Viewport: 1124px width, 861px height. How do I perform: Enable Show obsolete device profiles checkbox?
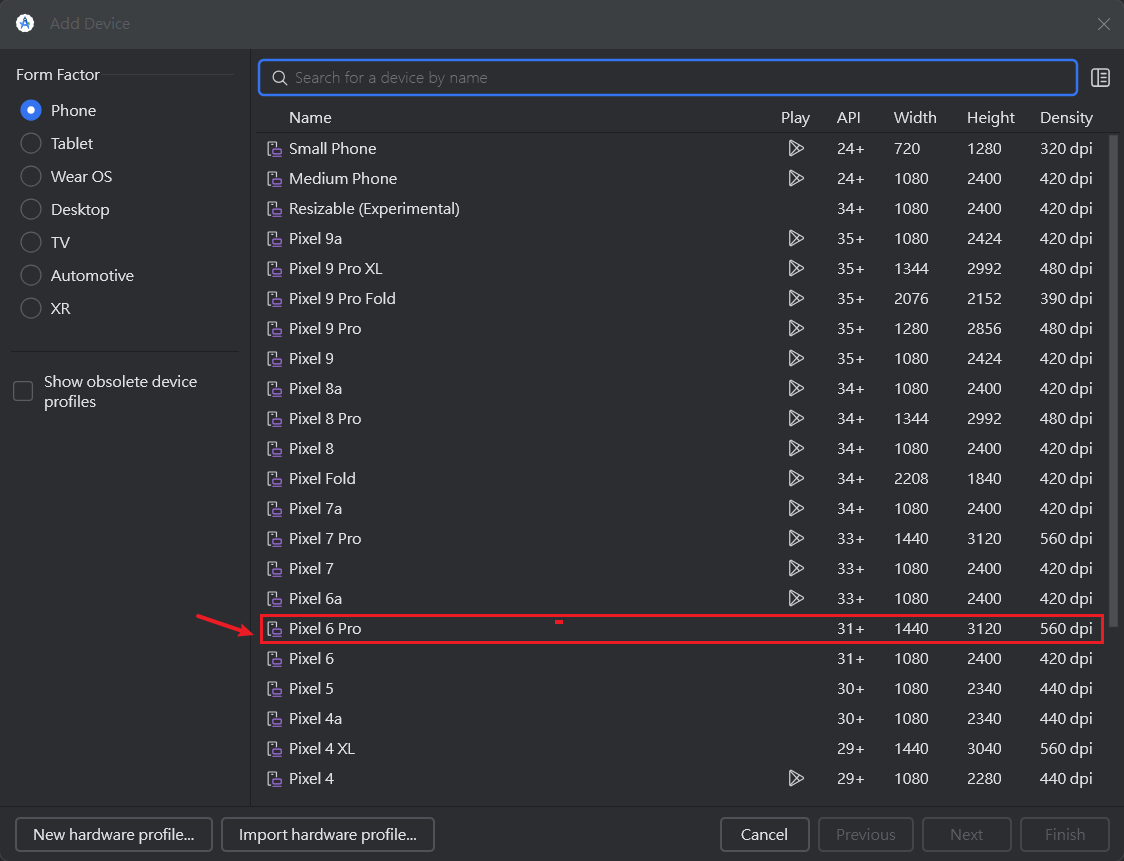[x=23, y=391]
